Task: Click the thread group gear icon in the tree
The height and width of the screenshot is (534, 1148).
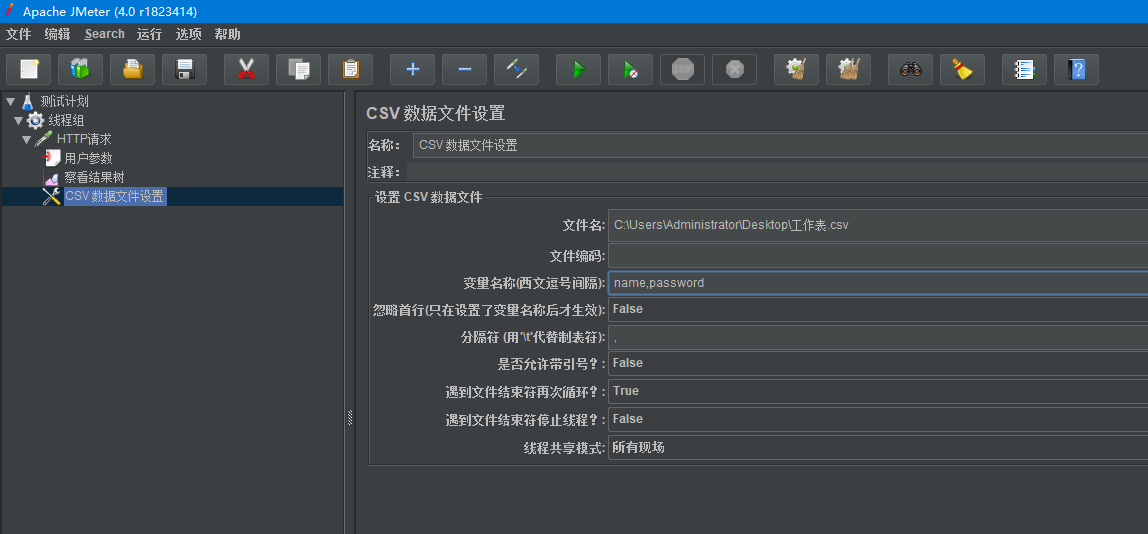Action: [x=35, y=120]
